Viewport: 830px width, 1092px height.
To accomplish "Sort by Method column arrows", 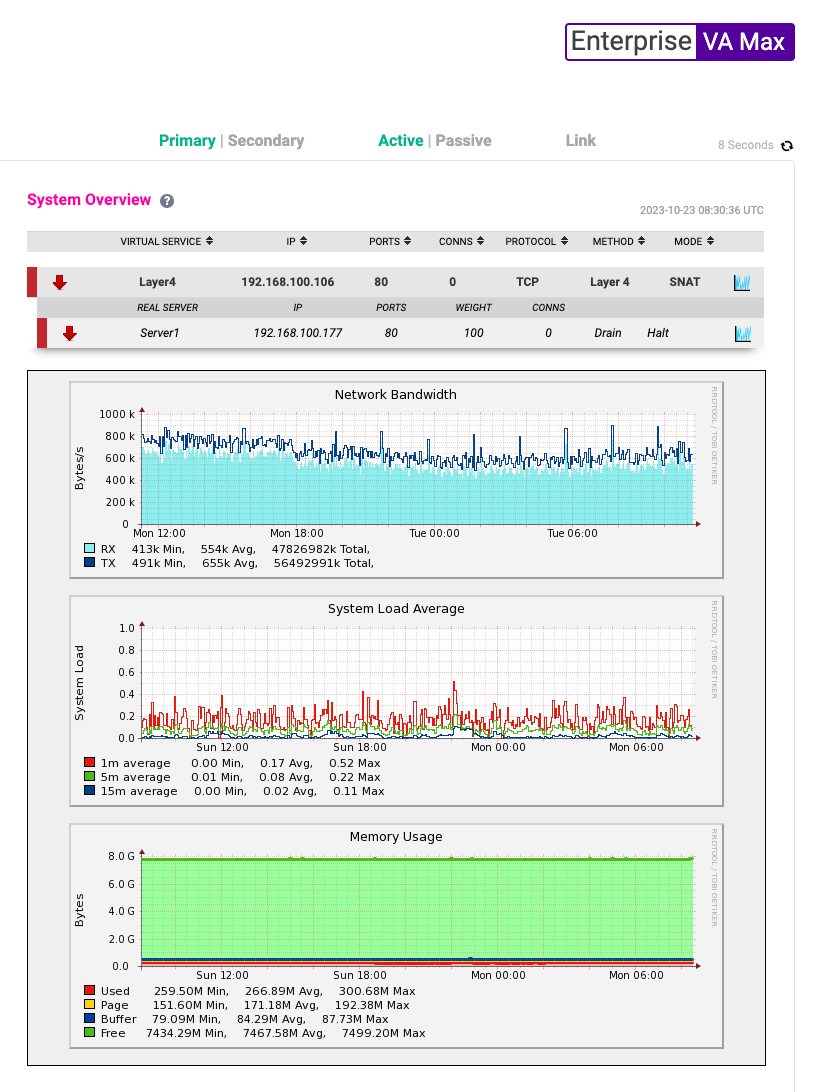I will pyautogui.click(x=641, y=241).
